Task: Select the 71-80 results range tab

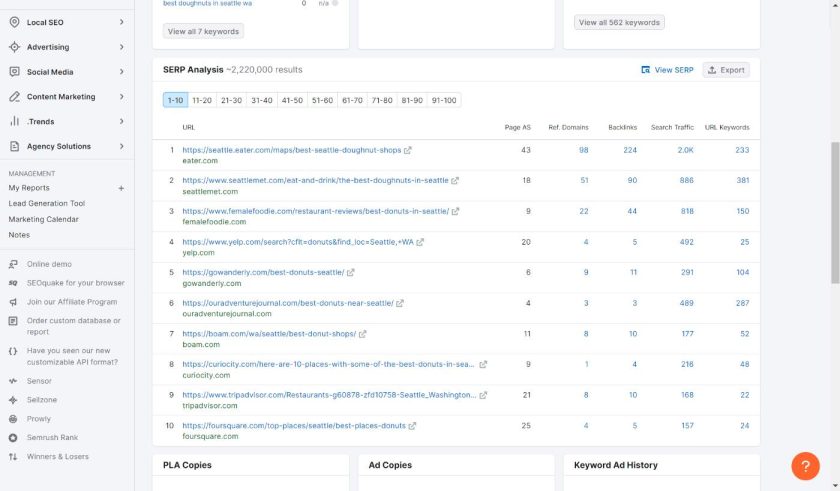Action: coord(382,100)
